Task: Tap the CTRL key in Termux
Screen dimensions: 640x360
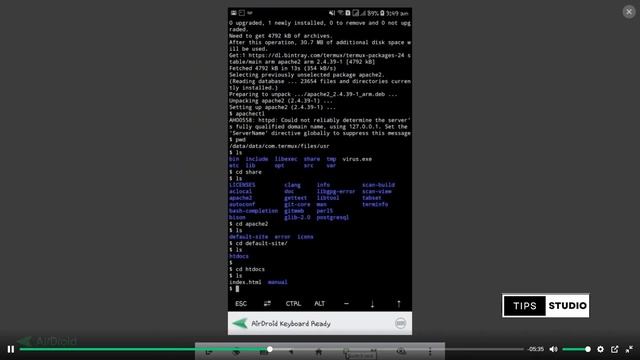Action: point(293,304)
